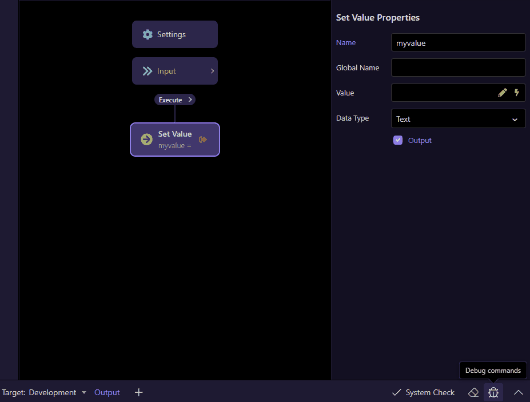This screenshot has width=530, height=402.
Task: Expand the bottom panel with chevron up
Action: click(x=518, y=393)
